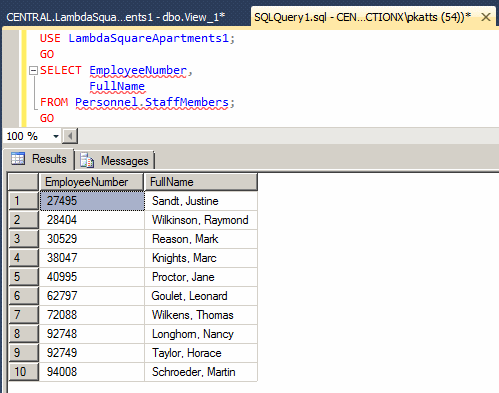
Task: Click the 'Sandt, Justine' cell
Action: [x=201, y=201]
